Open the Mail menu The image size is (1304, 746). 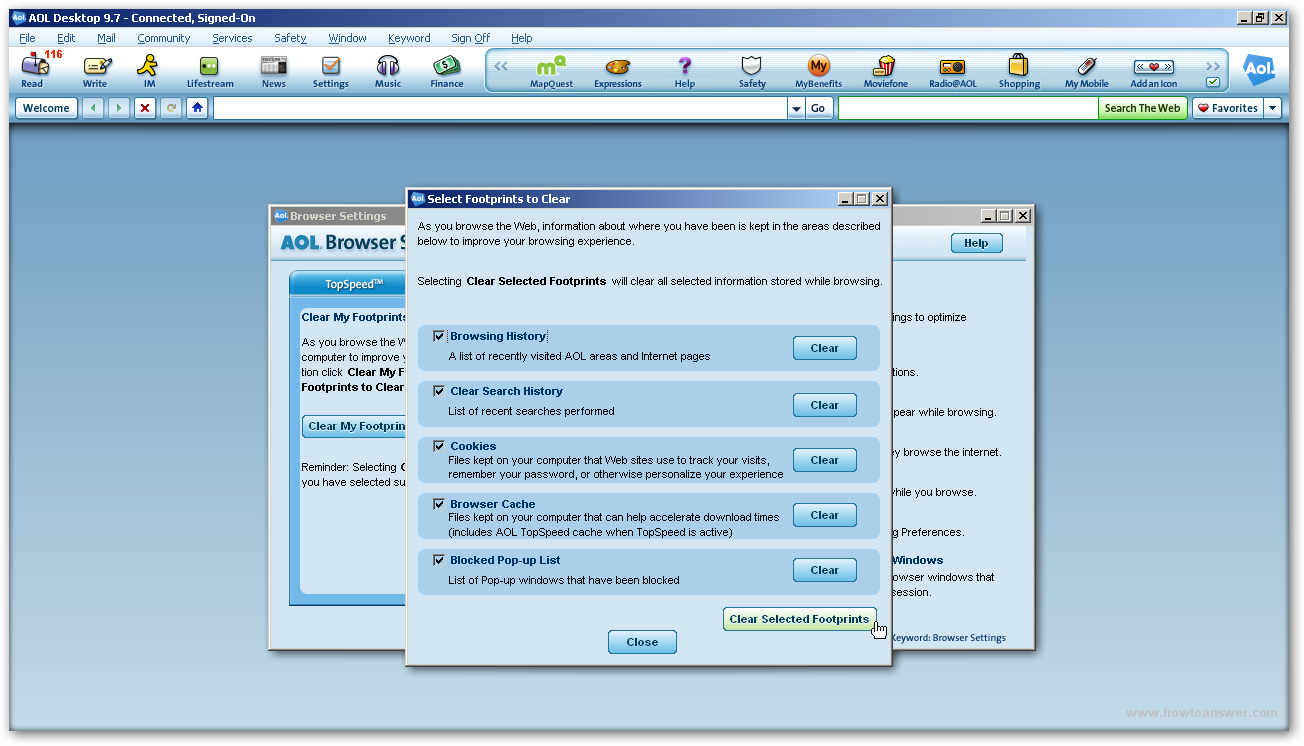coord(107,38)
